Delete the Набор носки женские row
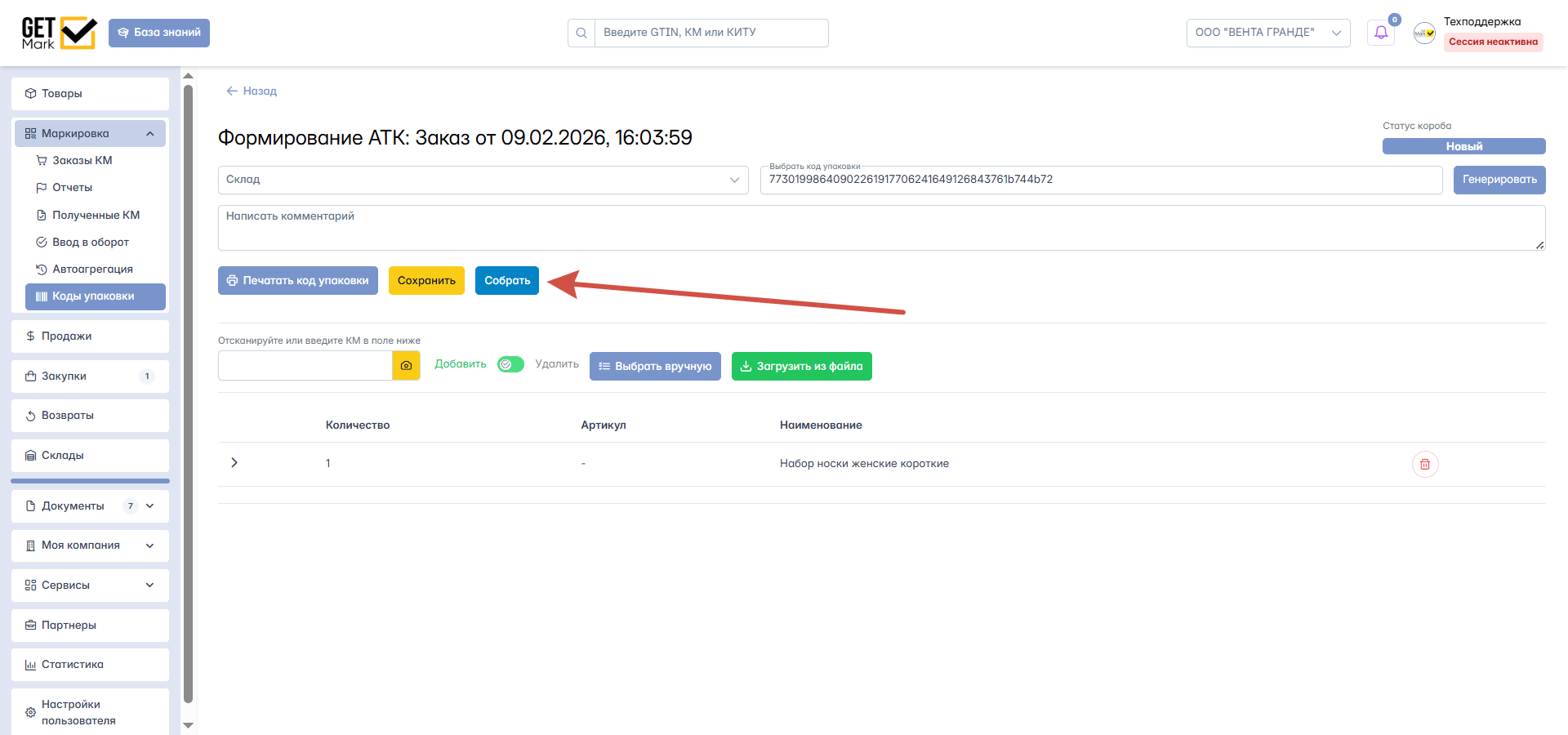The height and width of the screenshot is (735, 1568). tap(1425, 464)
